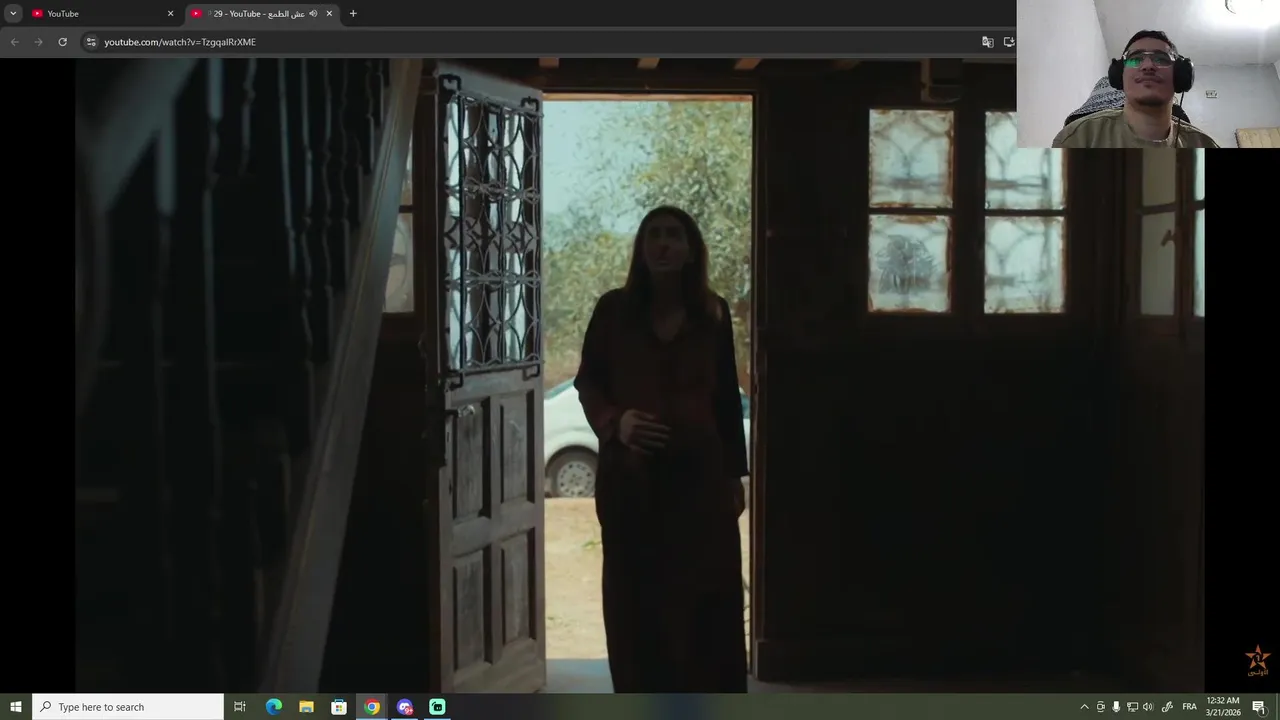Open the green app icon in taskbar
This screenshot has width=1280, height=720.
(437, 707)
